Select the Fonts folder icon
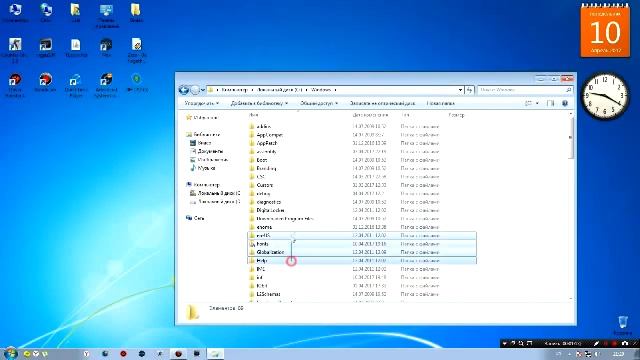The width and height of the screenshot is (640, 360). coord(252,244)
